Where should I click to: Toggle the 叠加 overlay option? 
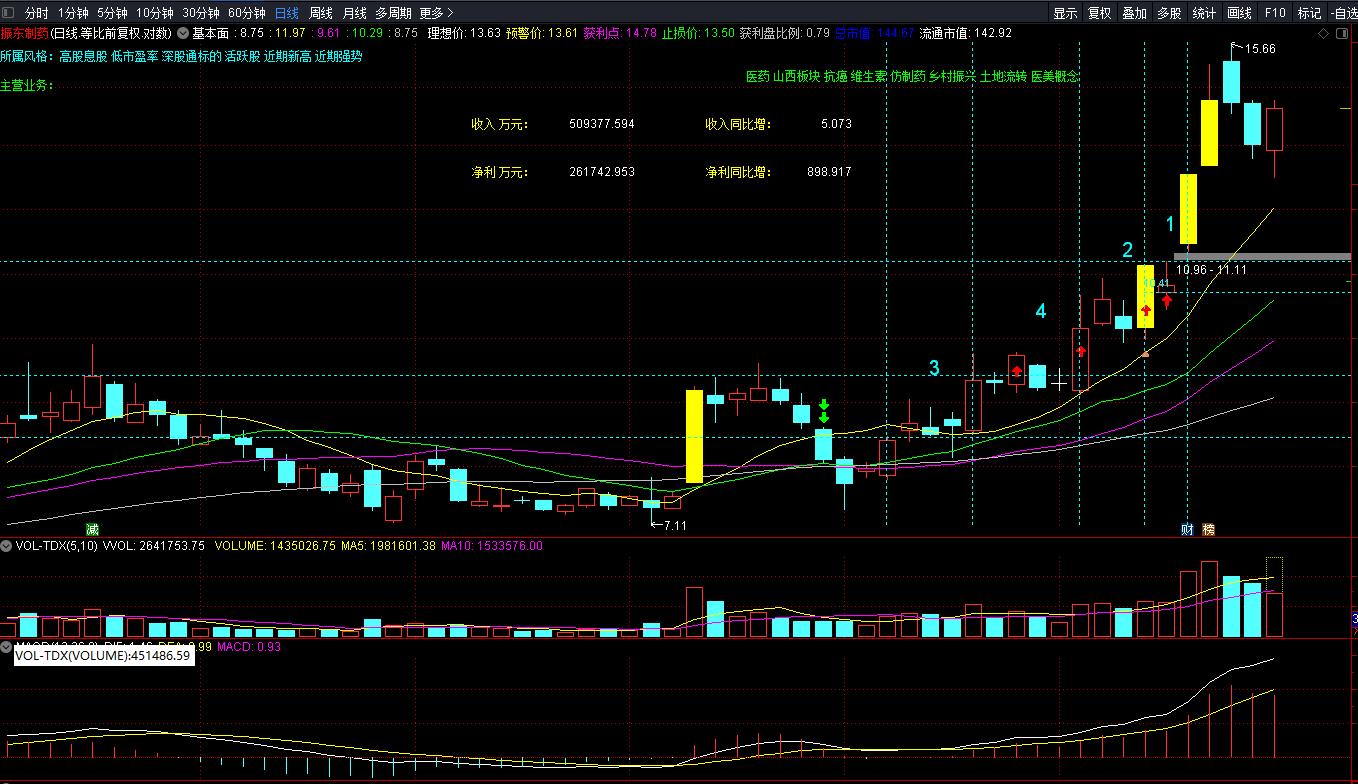1134,14
